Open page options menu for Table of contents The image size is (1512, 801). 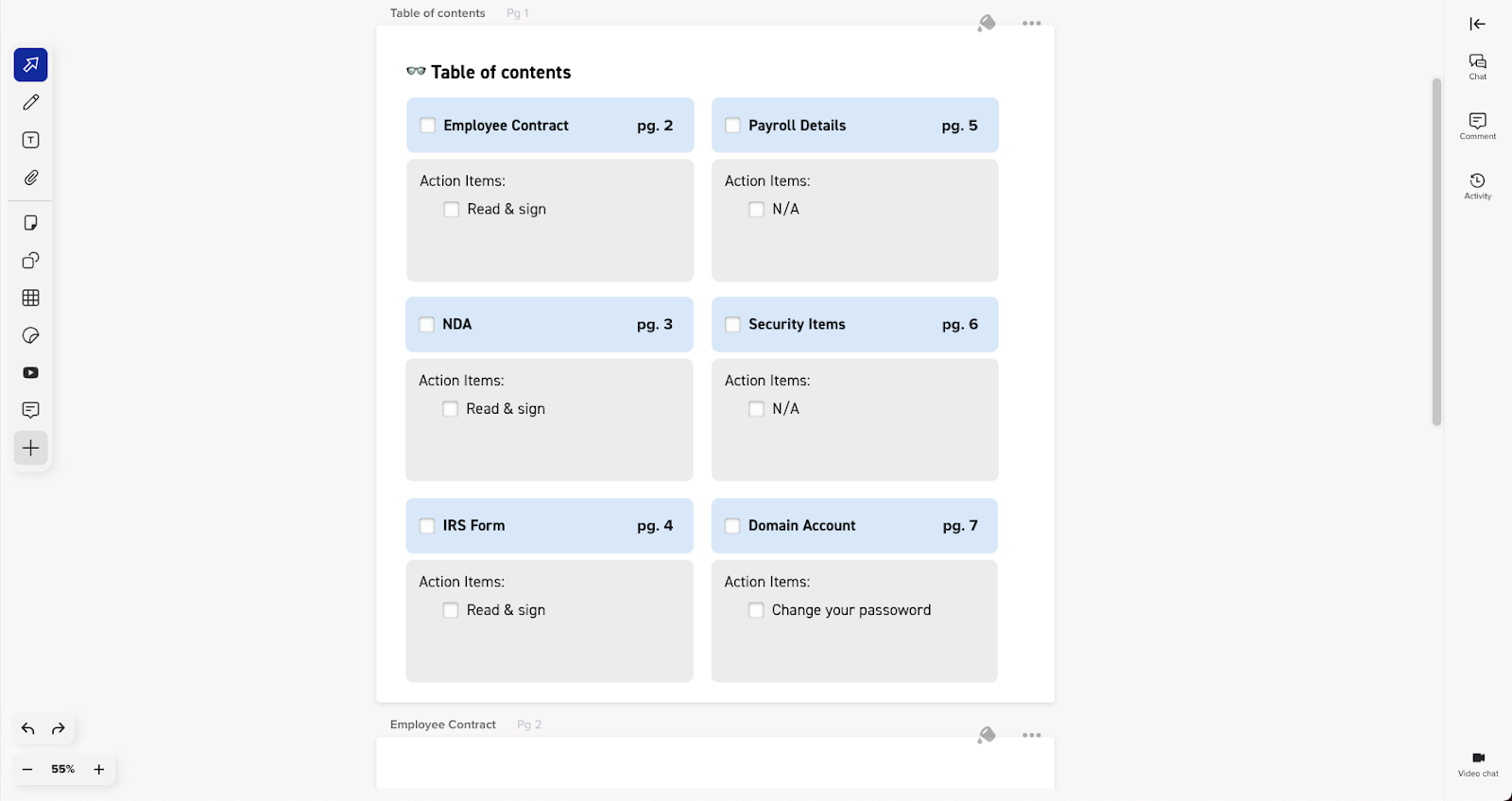[1032, 24]
